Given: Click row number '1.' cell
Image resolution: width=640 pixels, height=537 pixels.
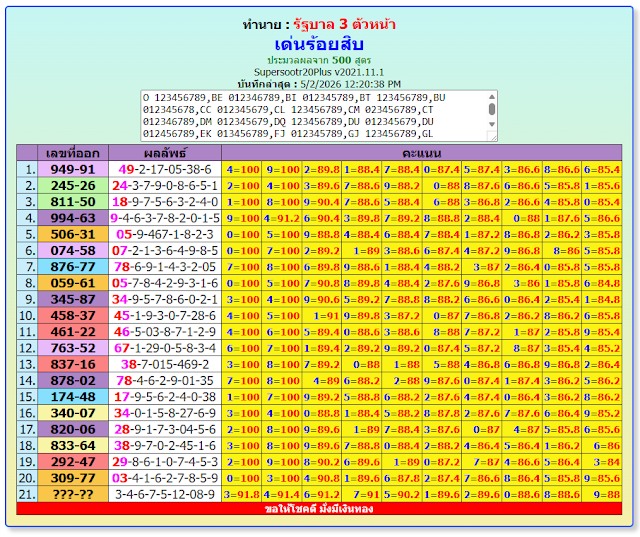Looking at the screenshot, I should click(x=27, y=169).
